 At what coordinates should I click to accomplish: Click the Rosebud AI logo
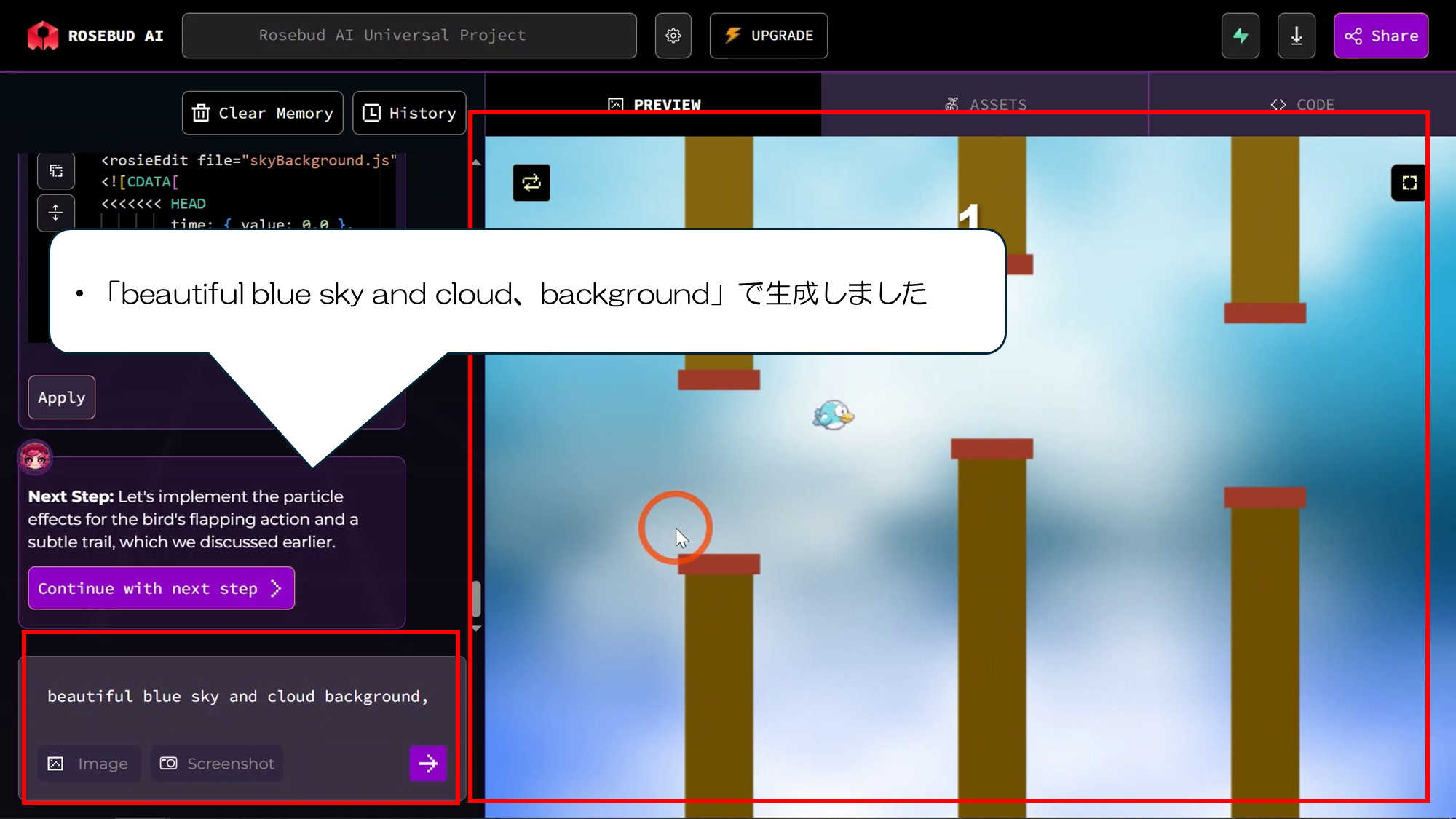tap(95, 36)
